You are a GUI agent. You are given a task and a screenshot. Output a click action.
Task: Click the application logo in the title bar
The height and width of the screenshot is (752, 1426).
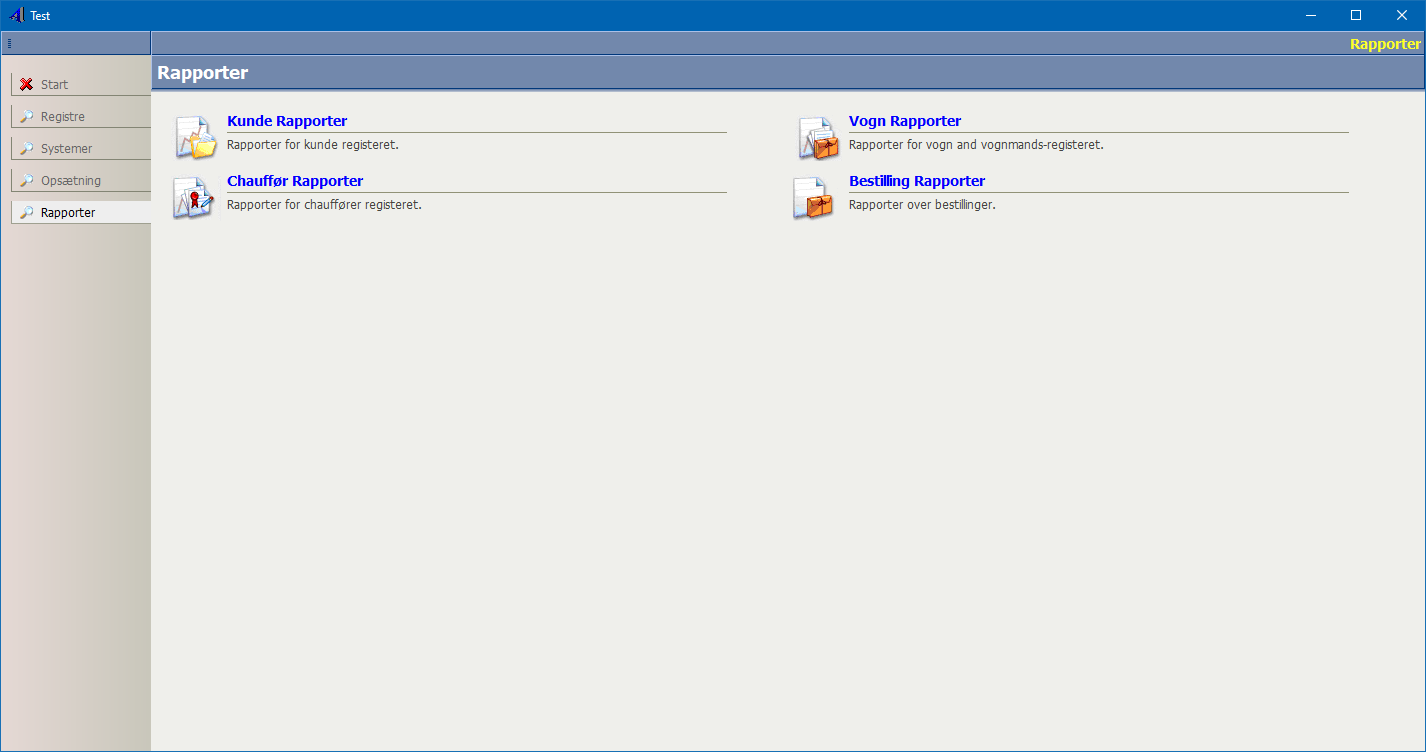pyautogui.click(x=16, y=15)
